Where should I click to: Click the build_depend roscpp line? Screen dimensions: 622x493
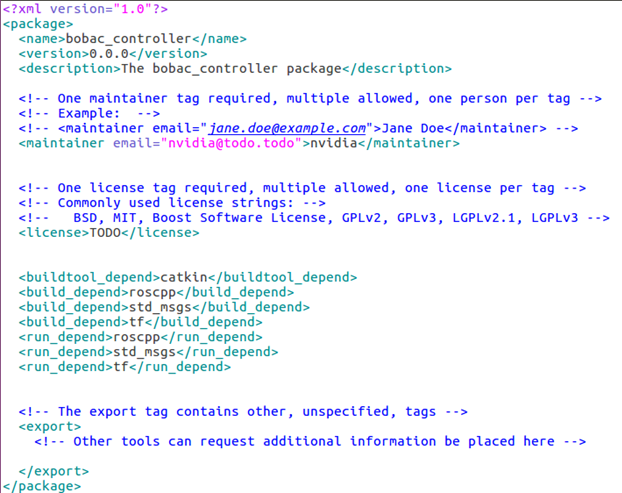click(156, 292)
